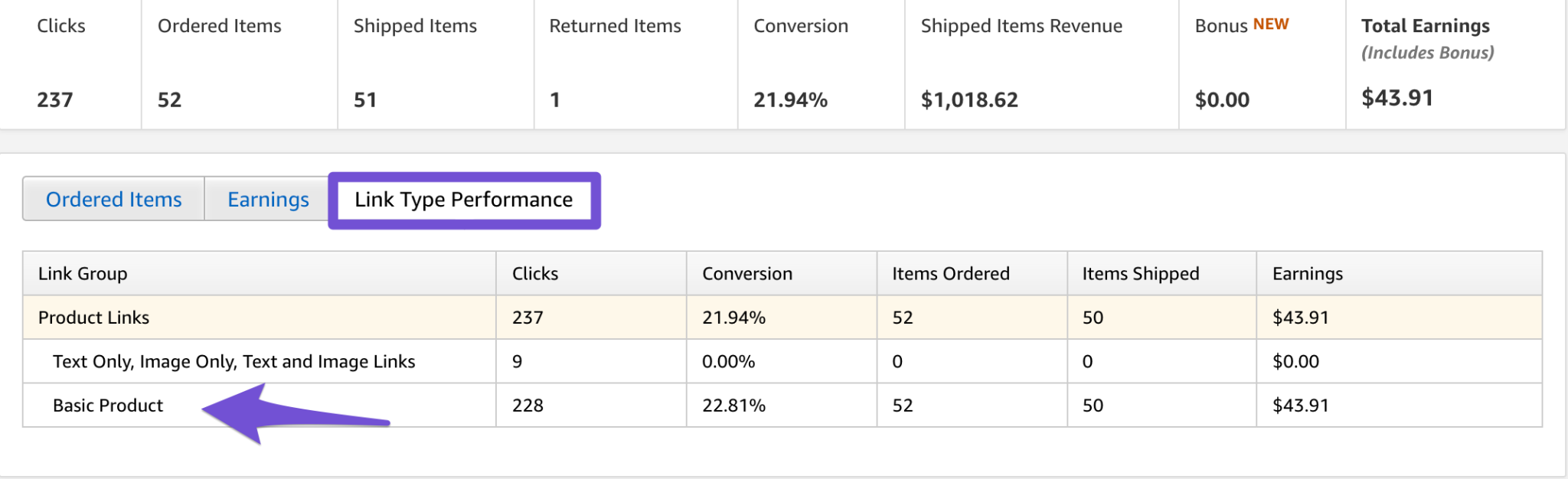Click the summary Clicks value 237
This screenshot has height=479, width=1568.
pos(55,99)
